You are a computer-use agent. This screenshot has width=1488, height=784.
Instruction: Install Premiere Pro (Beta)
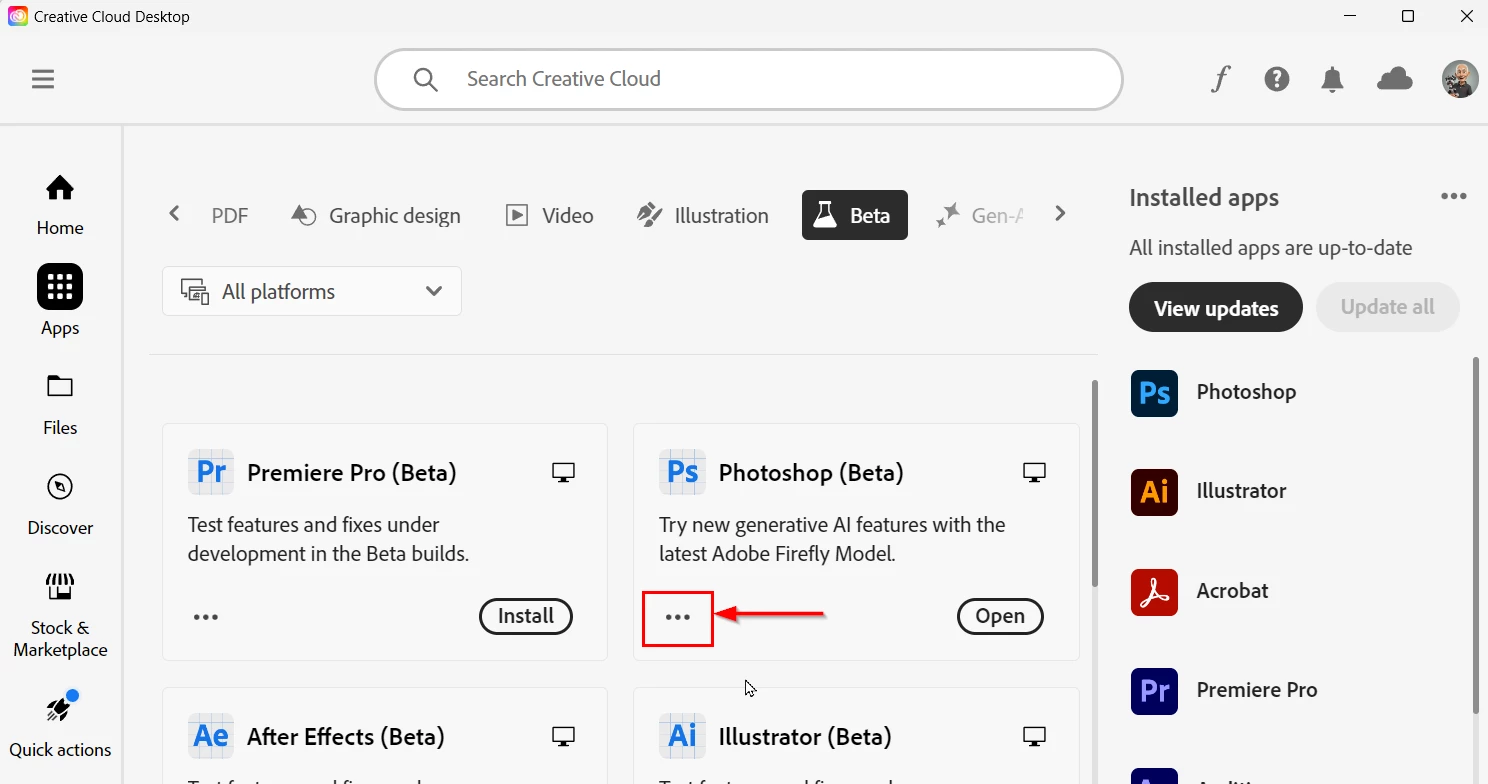[x=526, y=617]
